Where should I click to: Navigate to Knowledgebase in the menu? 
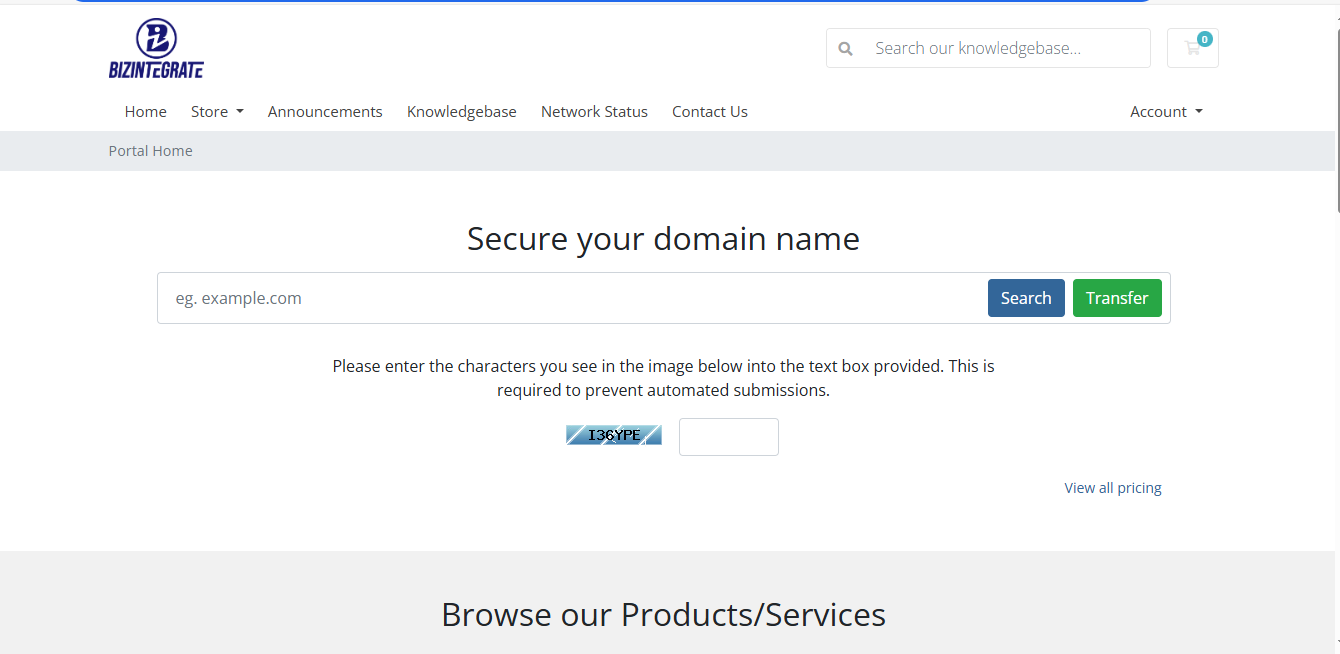461,112
